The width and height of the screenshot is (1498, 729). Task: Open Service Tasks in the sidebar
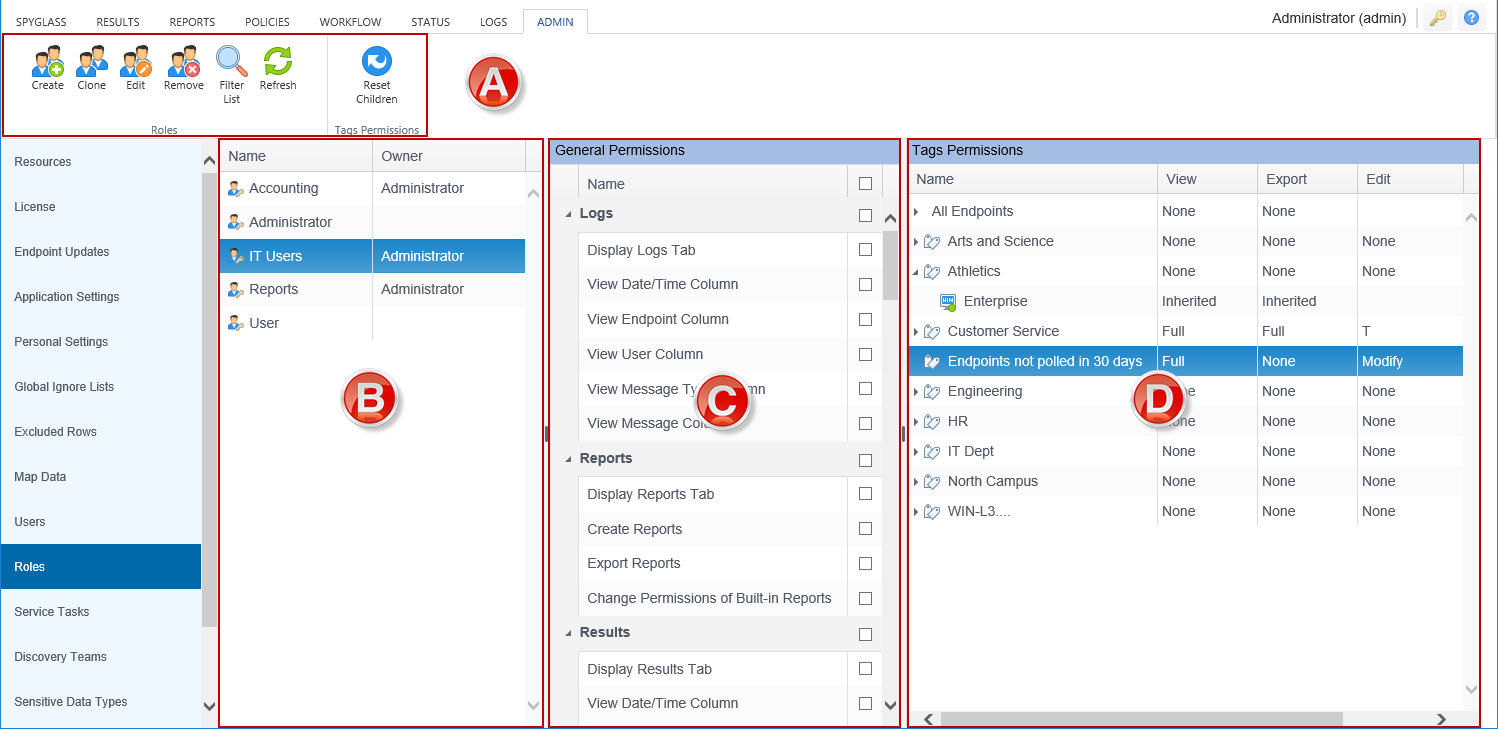click(x=52, y=612)
